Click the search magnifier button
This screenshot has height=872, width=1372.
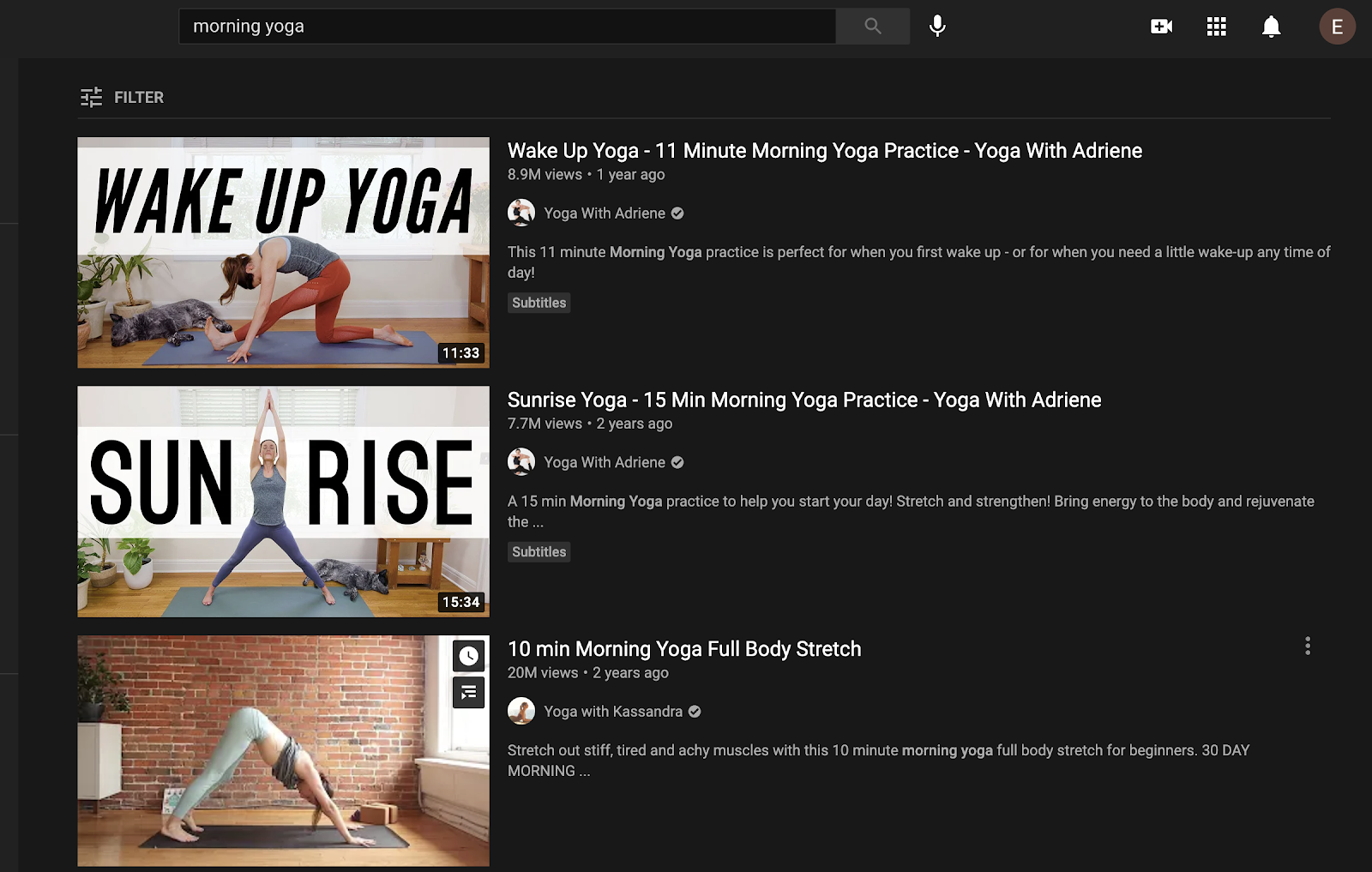pos(873,27)
